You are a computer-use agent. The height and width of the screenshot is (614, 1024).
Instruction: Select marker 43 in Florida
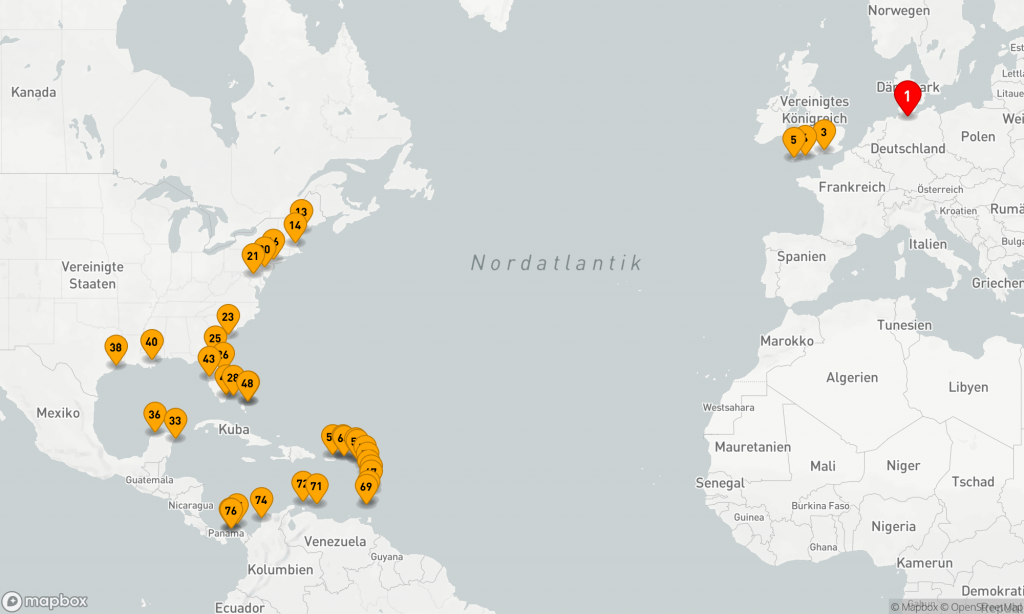click(209, 358)
